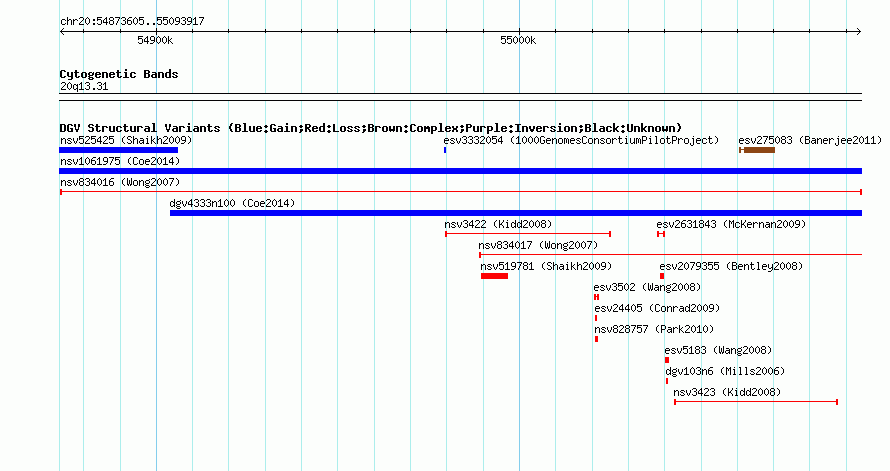Select the thick red nsv519781 bar
This screenshot has width=890, height=471.
click(x=494, y=276)
